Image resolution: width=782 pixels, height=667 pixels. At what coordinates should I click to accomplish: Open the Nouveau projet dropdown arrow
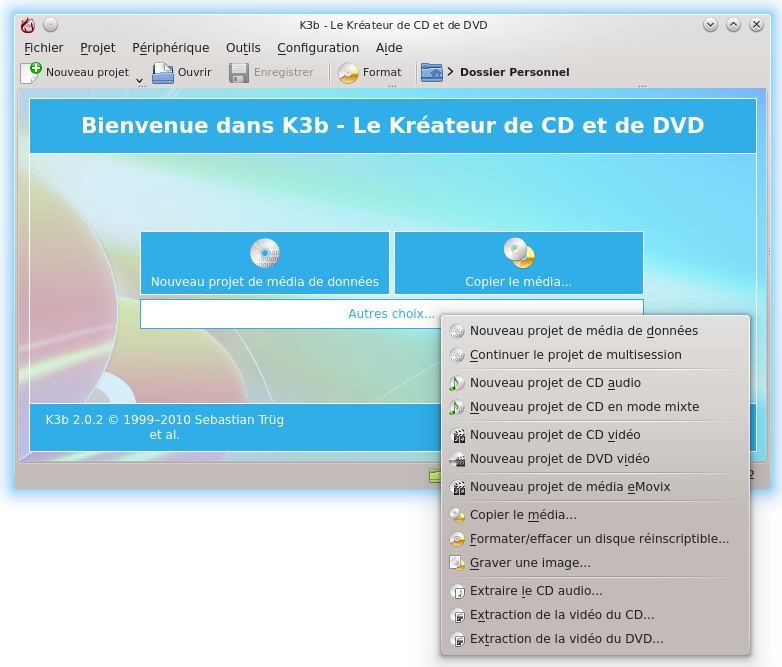tap(139, 80)
